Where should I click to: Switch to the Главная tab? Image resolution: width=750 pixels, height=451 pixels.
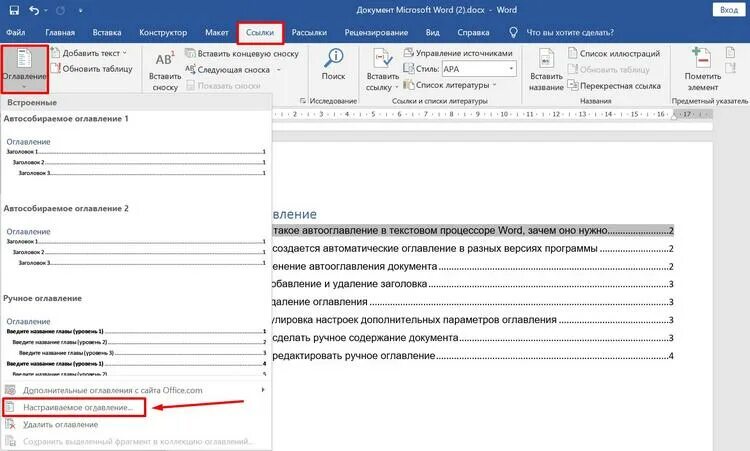point(60,33)
